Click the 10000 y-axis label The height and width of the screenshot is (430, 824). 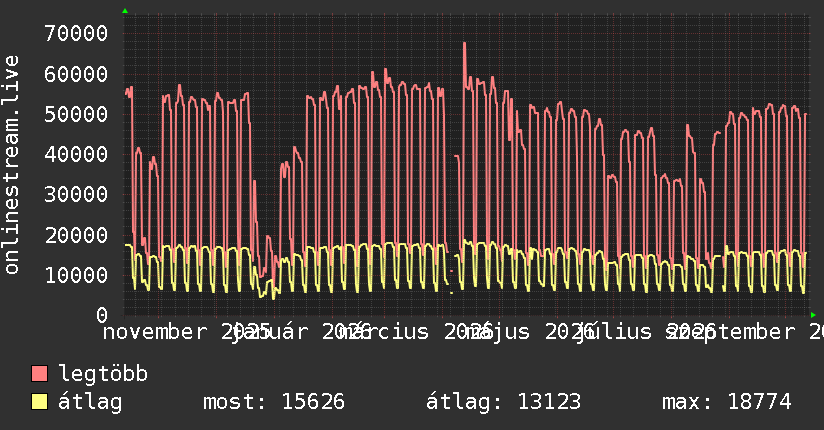(x=76, y=275)
